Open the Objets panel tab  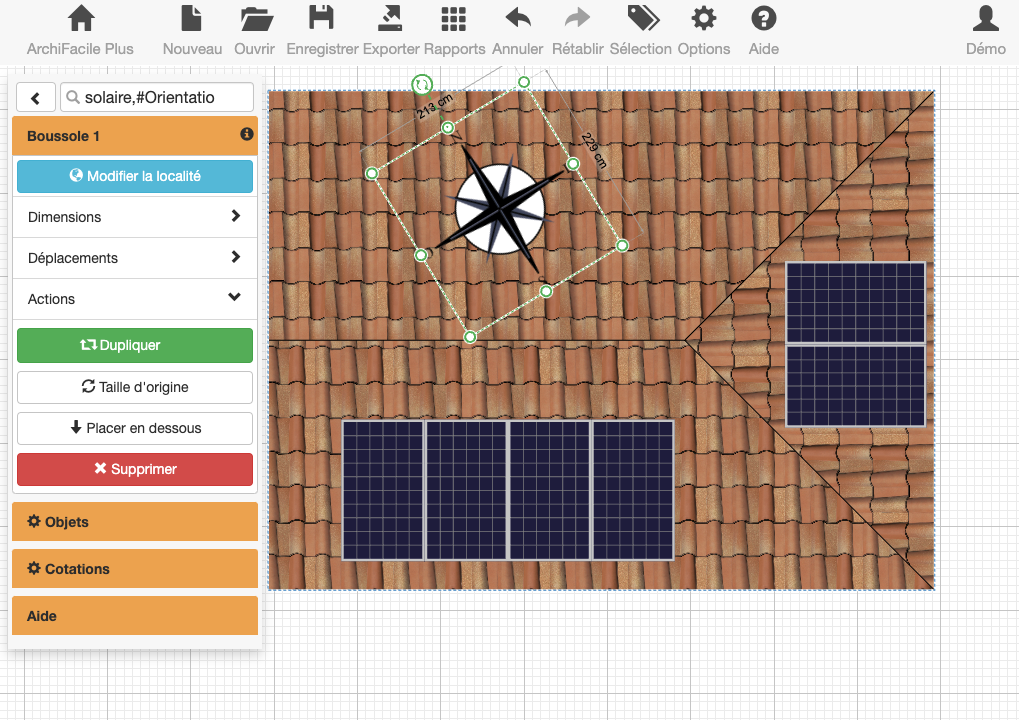pyautogui.click(x=134, y=522)
